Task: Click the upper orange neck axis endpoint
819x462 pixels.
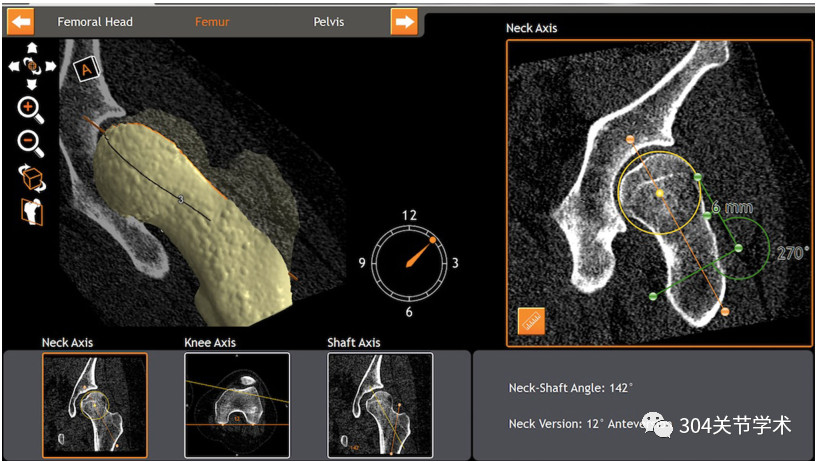Action: tap(630, 139)
